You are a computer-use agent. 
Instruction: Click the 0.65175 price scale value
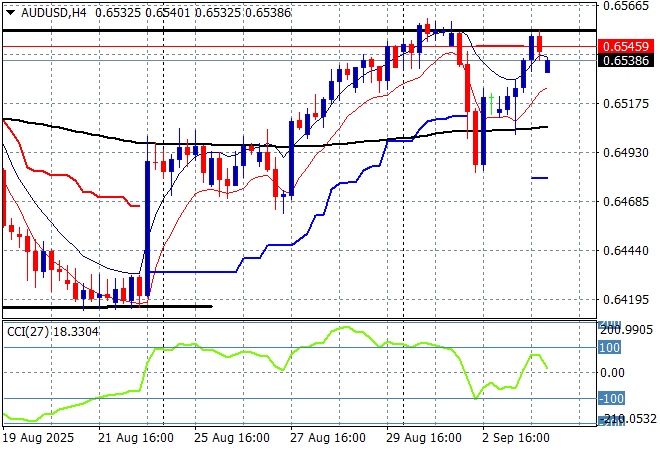pyautogui.click(x=626, y=104)
